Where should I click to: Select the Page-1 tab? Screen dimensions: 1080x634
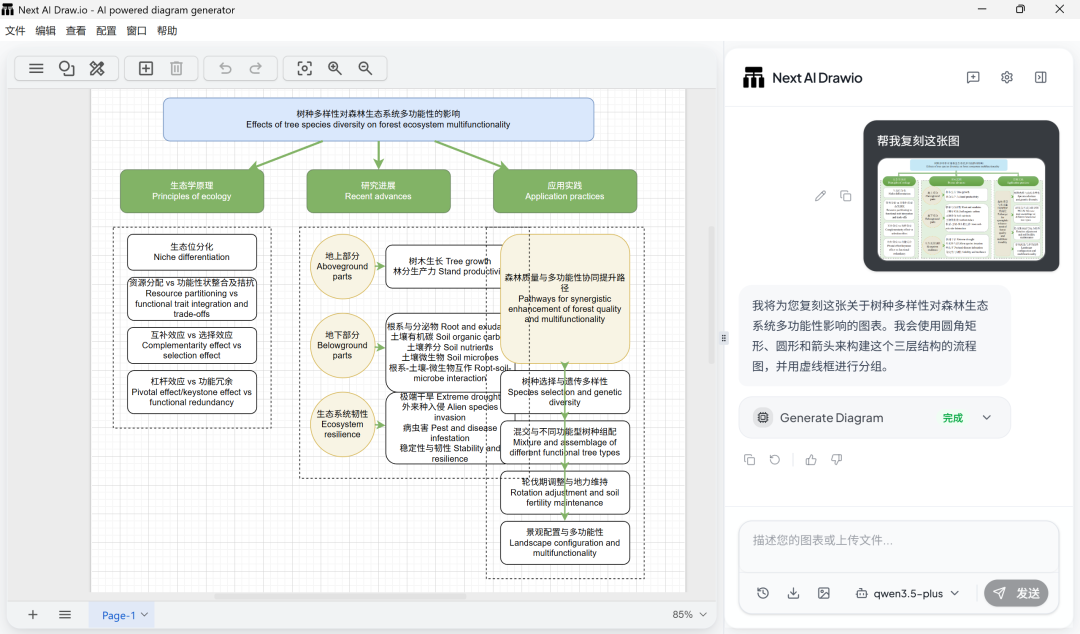coord(118,615)
